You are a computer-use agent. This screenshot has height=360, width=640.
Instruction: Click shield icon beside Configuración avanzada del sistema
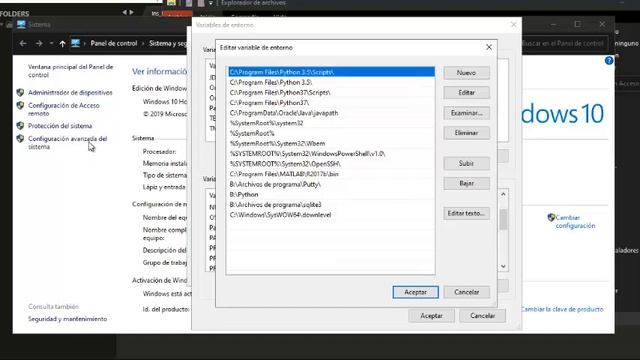pos(20,139)
